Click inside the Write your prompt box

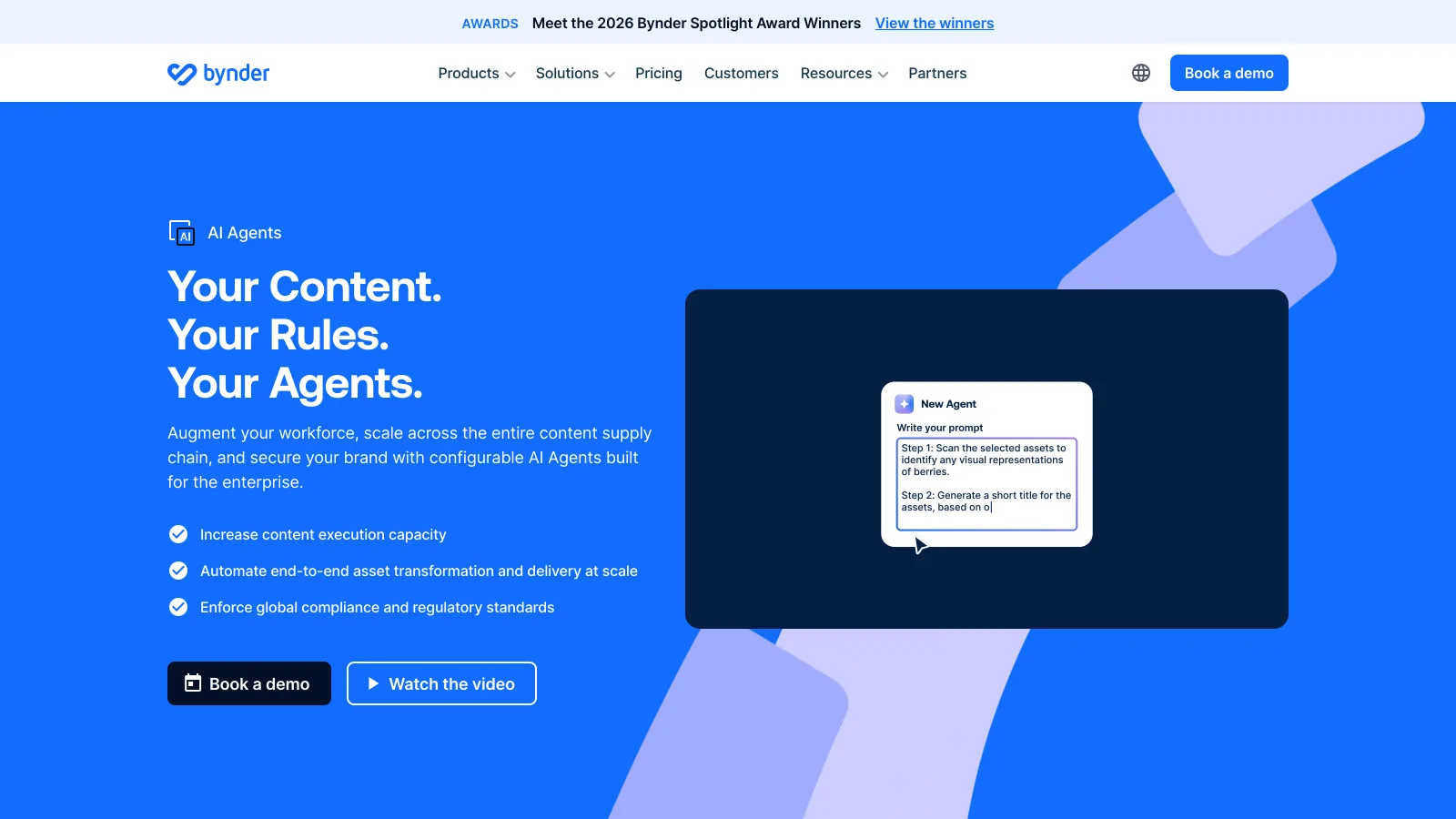tap(986, 484)
